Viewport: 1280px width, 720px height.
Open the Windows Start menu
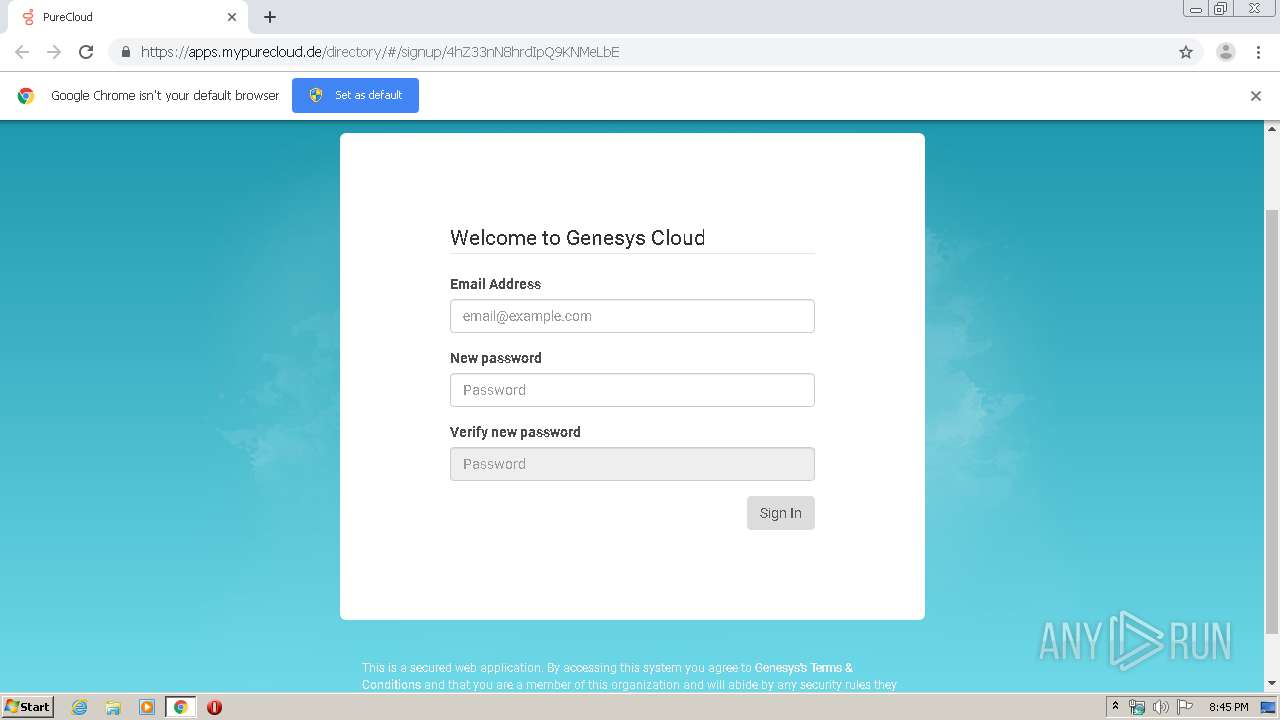coord(27,707)
